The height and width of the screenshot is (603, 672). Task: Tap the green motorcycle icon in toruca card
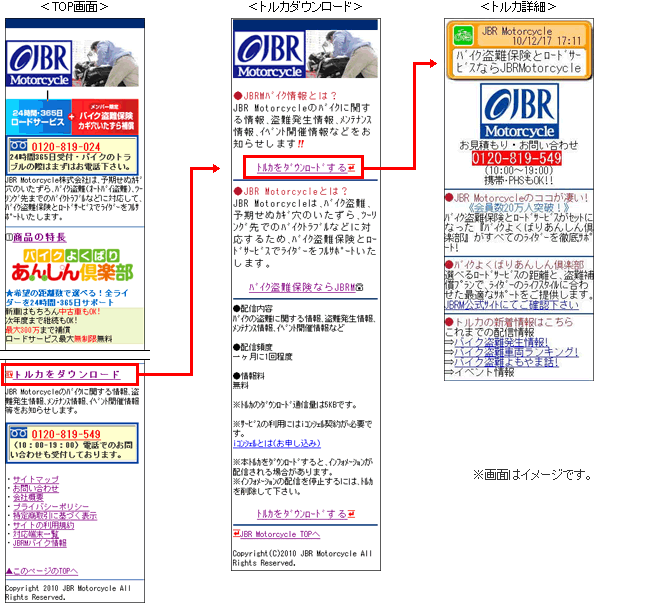[x=463, y=36]
